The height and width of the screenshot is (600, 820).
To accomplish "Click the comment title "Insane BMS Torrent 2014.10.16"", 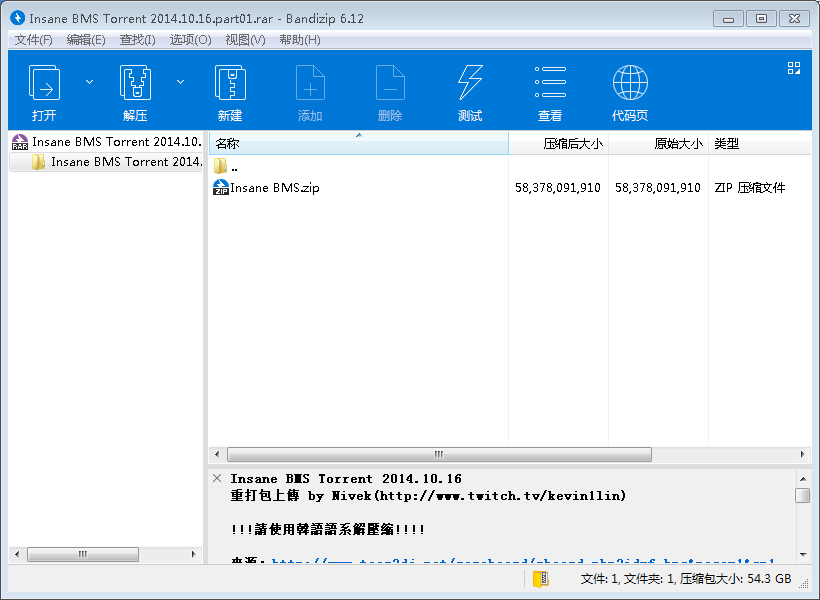I will click(x=346, y=479).
